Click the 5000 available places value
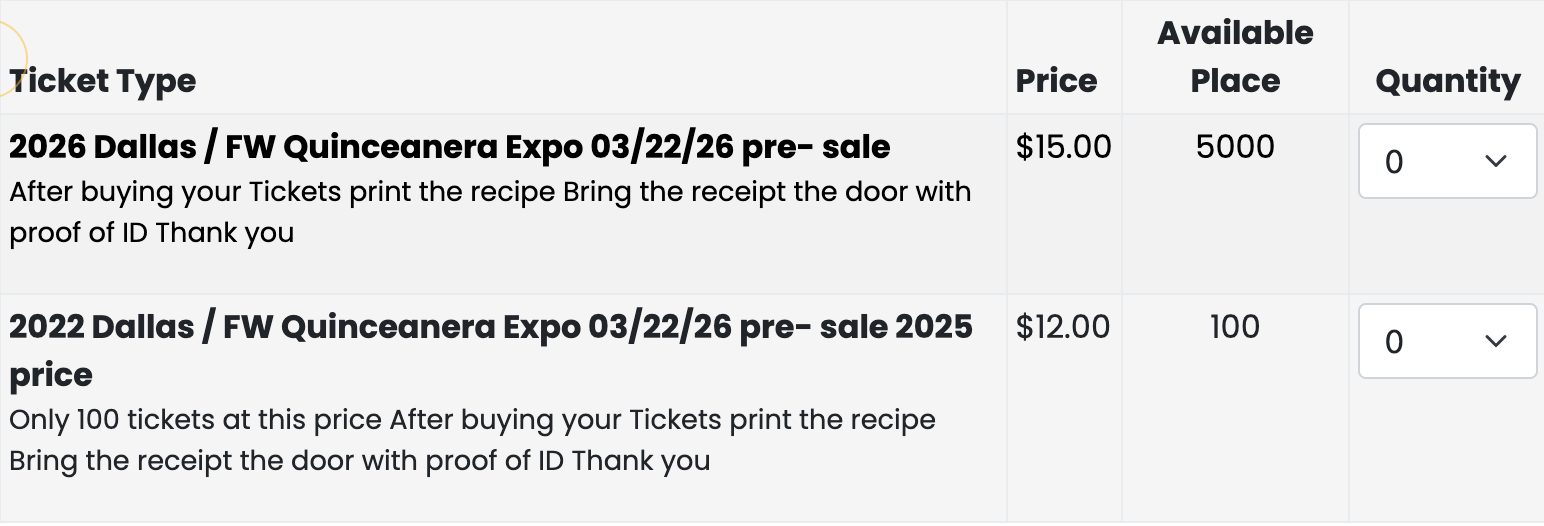 click(x=1235, y=147)
